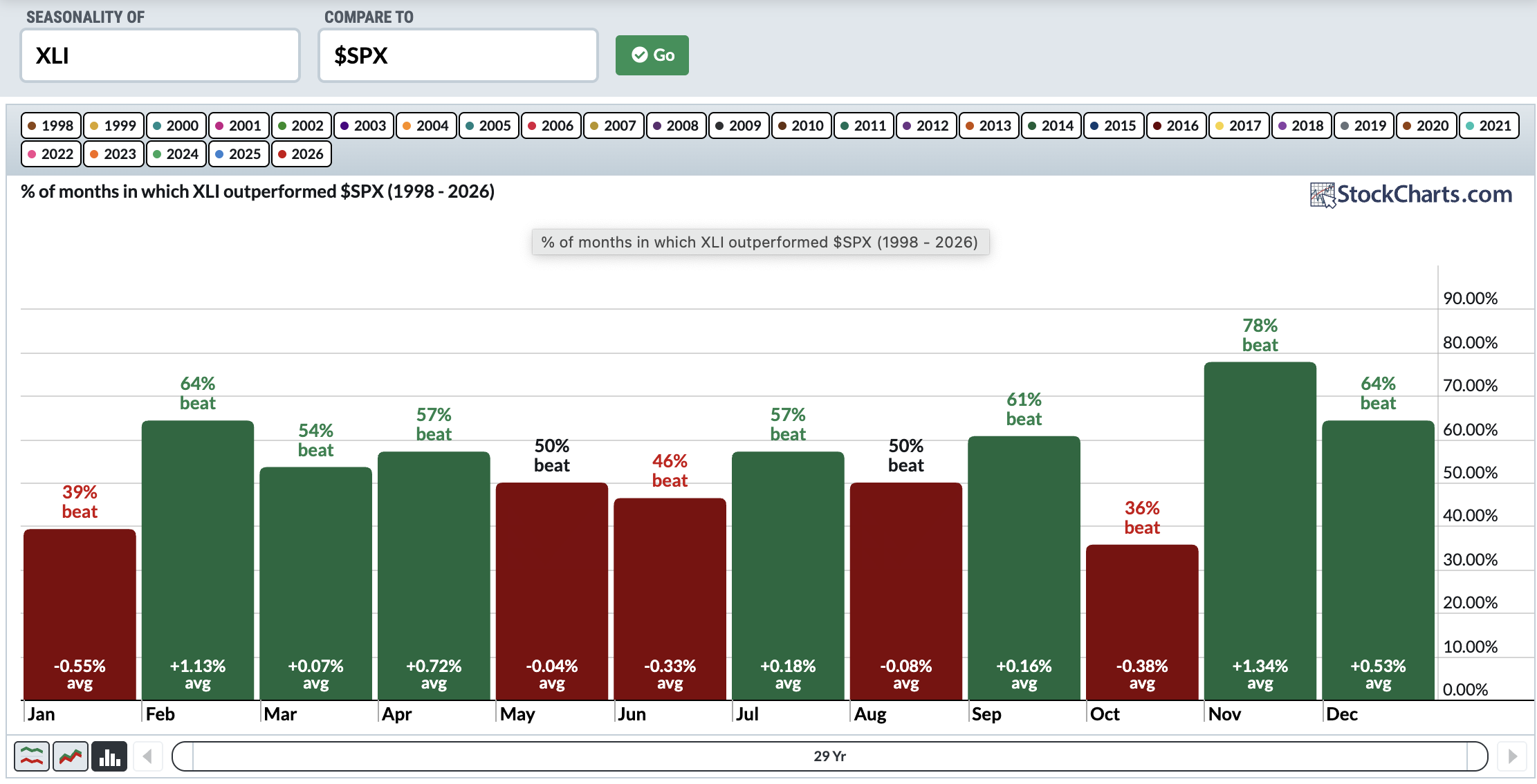
Task: Click the right arrow to shift years forward
Action: pos(1512,756)
